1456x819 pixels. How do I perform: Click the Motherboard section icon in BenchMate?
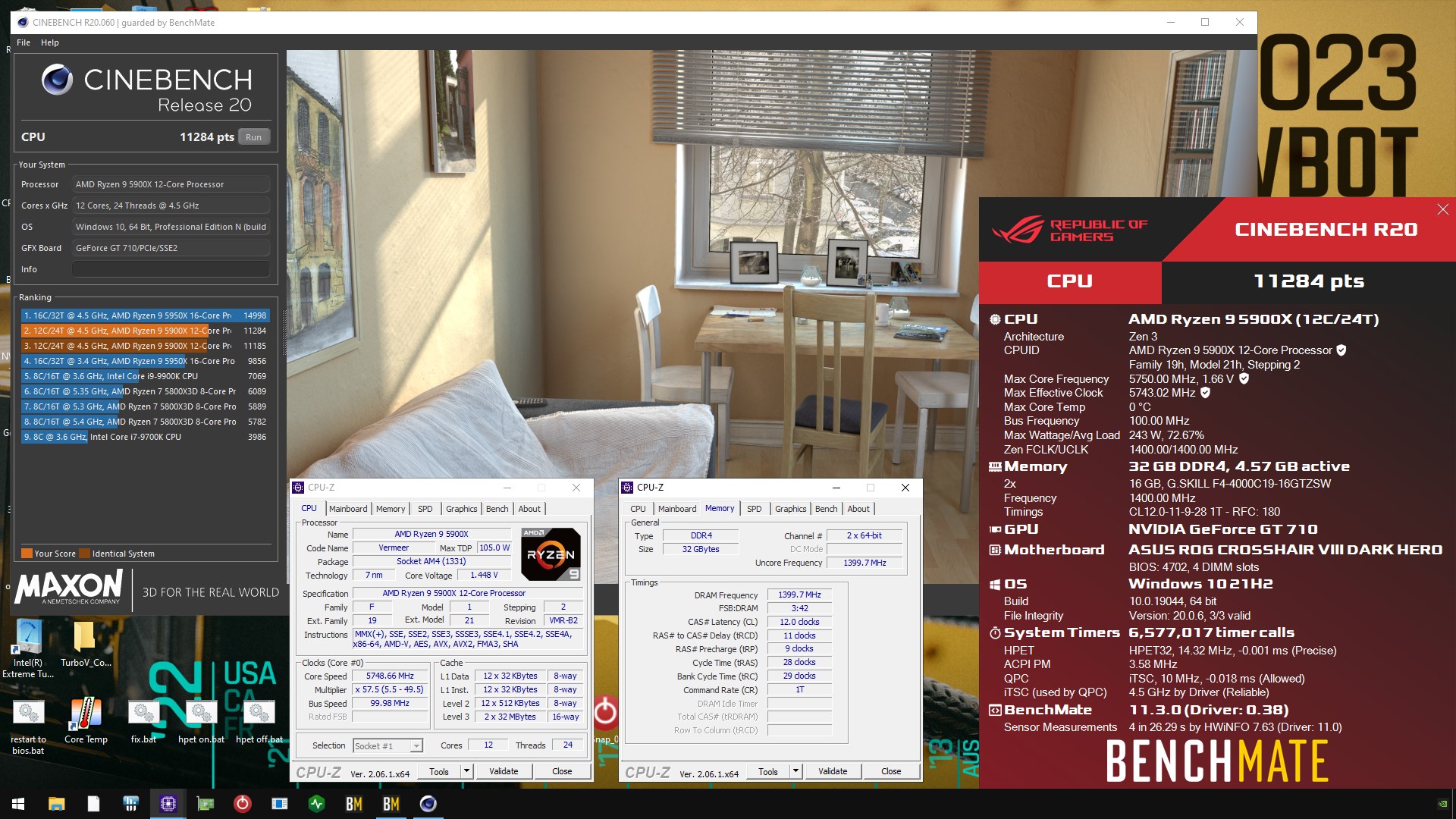pyautogui.click(x=995, y=550)
